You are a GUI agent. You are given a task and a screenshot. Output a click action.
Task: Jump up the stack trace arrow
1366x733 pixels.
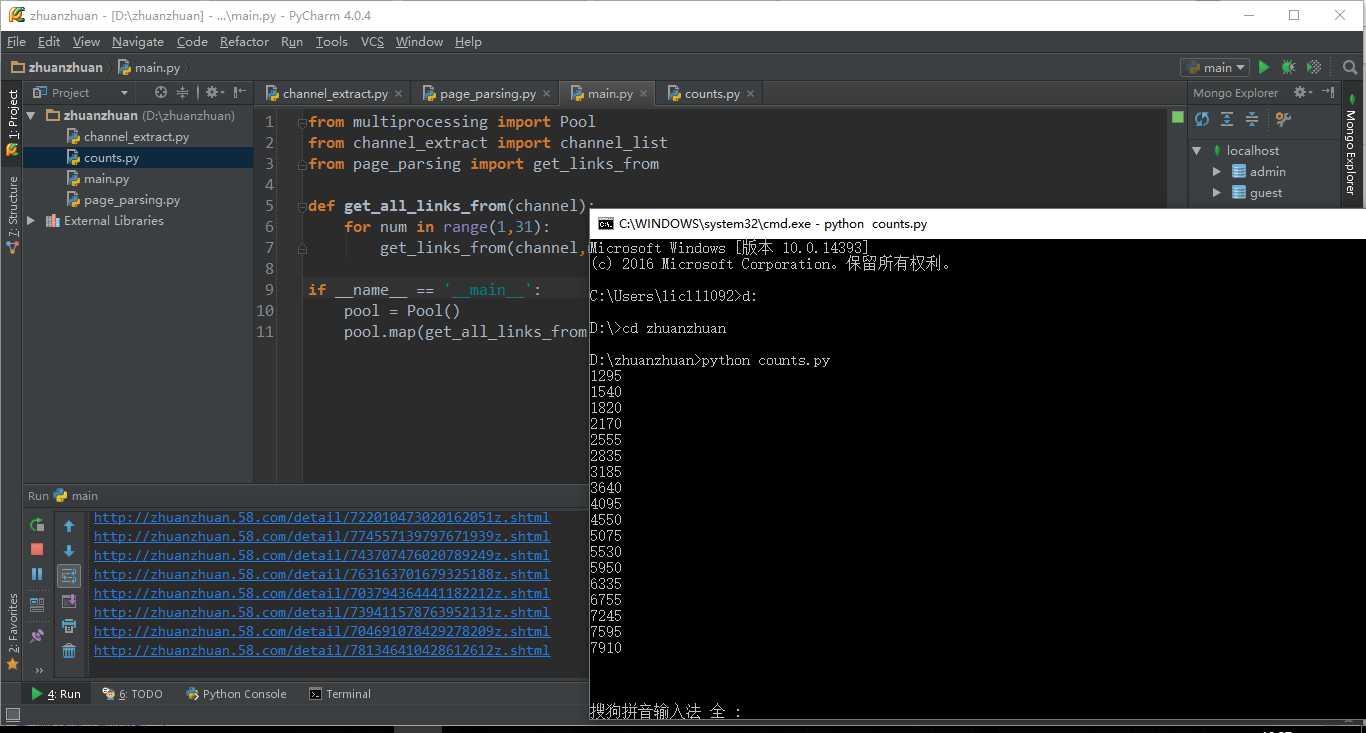69,525
